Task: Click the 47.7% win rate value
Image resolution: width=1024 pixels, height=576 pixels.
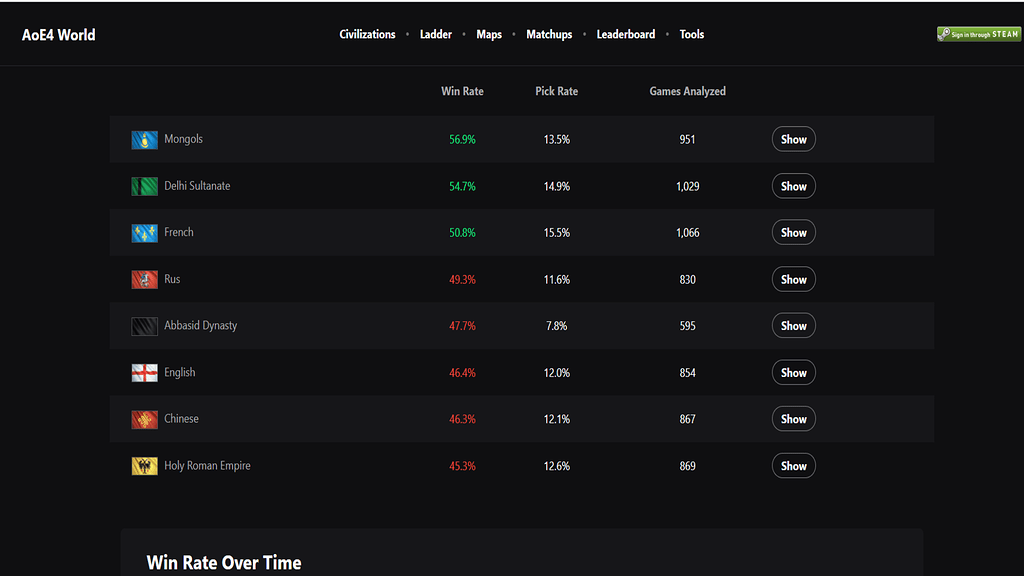Action: pos(462,327)
